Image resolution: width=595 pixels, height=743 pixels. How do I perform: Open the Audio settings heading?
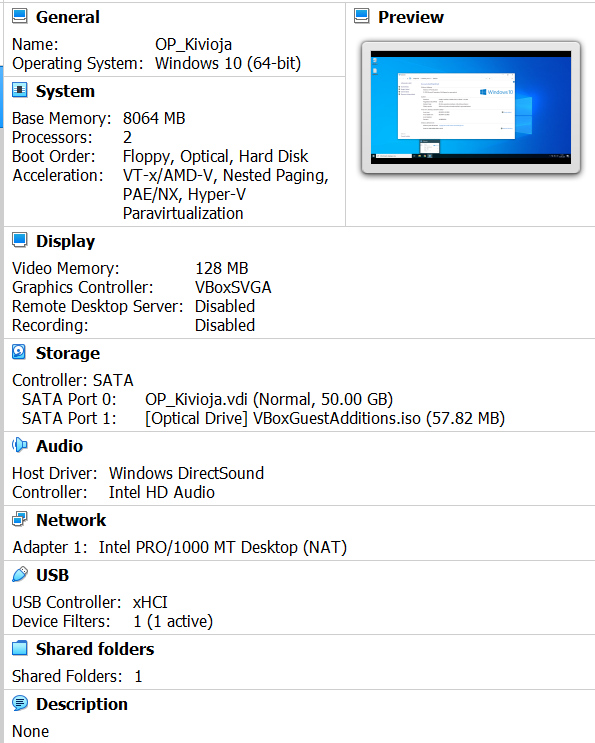(x=59, y=446)
